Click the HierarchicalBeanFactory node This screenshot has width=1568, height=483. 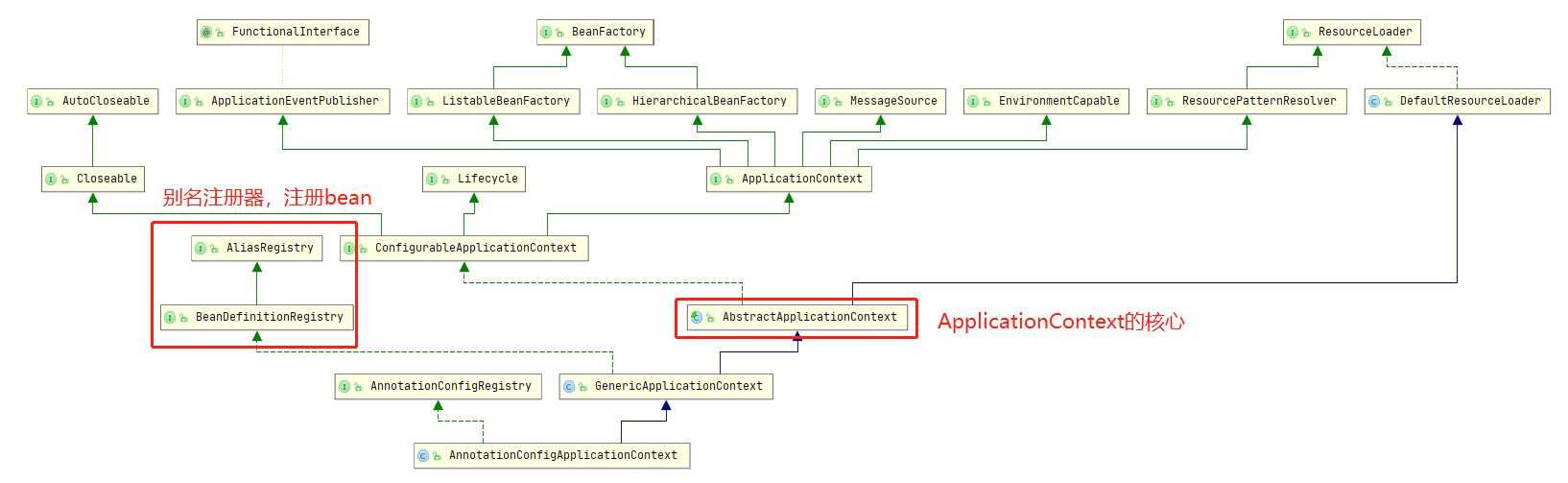tap(698, 101)
